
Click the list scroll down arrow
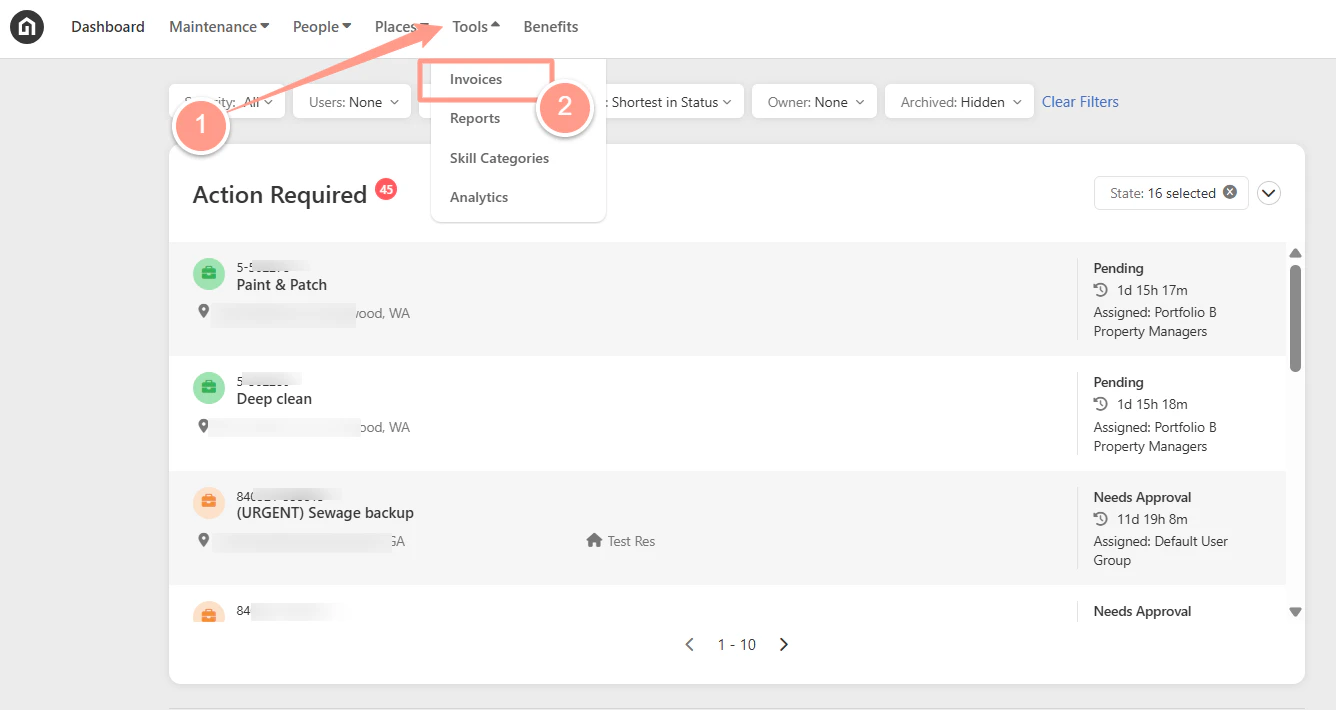point(1296,612)
